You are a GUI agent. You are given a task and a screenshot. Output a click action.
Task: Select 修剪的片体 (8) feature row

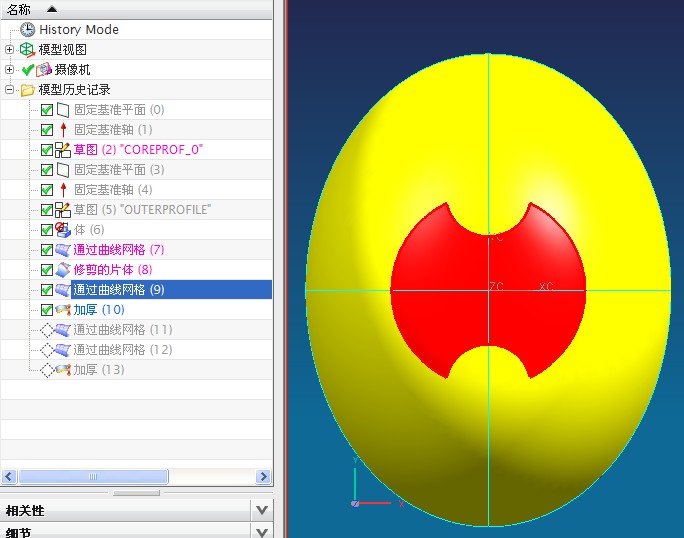pyautogui.click(x=113, y=270)
